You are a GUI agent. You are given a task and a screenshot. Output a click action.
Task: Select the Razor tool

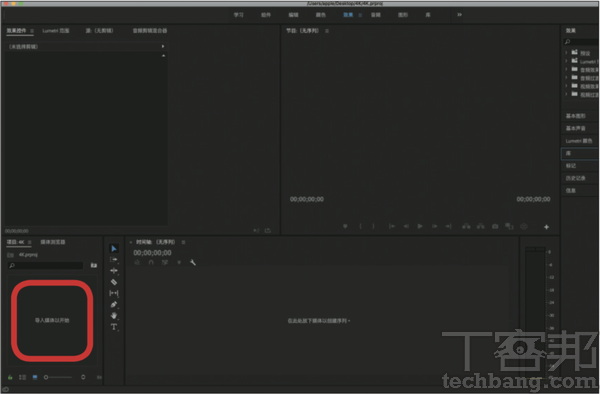114,282
